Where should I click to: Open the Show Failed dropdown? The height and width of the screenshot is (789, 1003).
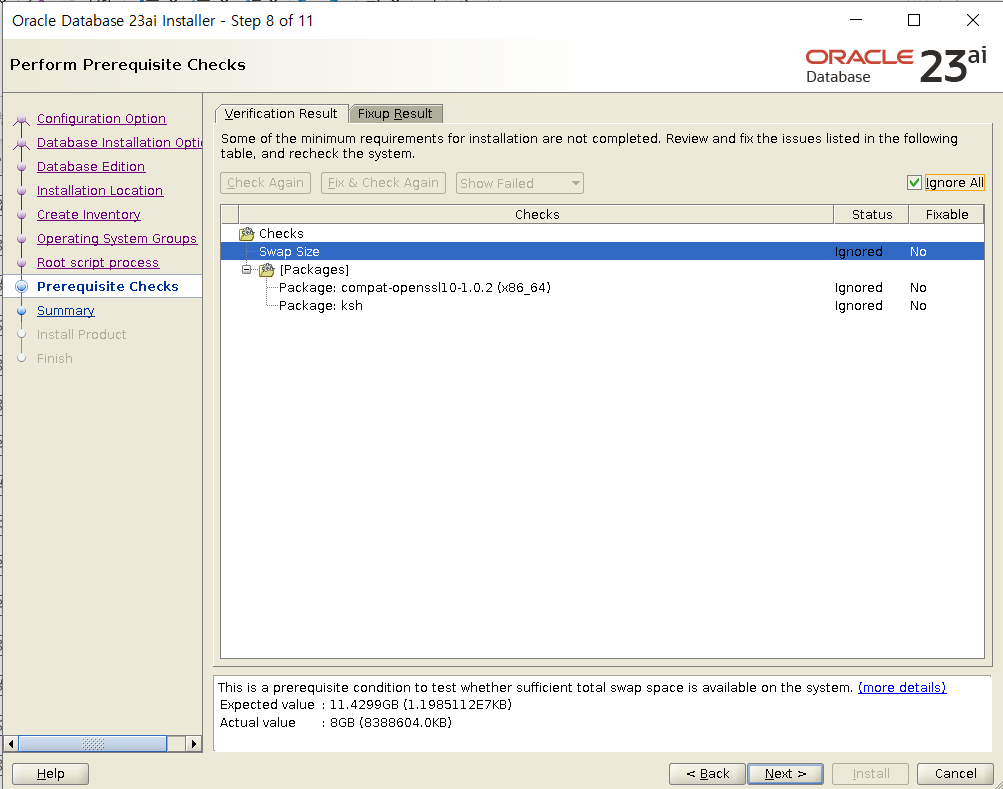coord(519,183)
